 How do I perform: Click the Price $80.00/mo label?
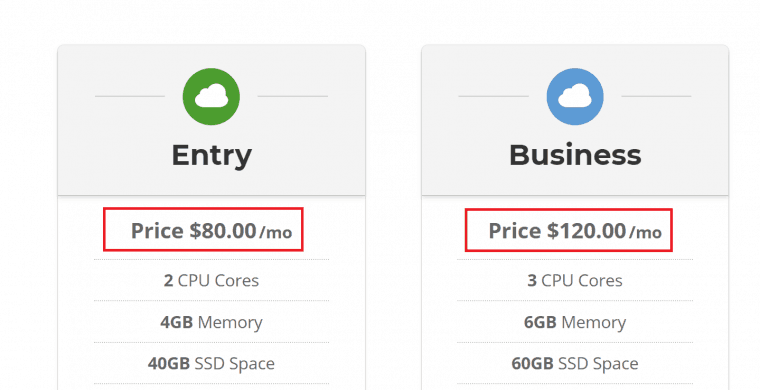click(x=211, y=231)
